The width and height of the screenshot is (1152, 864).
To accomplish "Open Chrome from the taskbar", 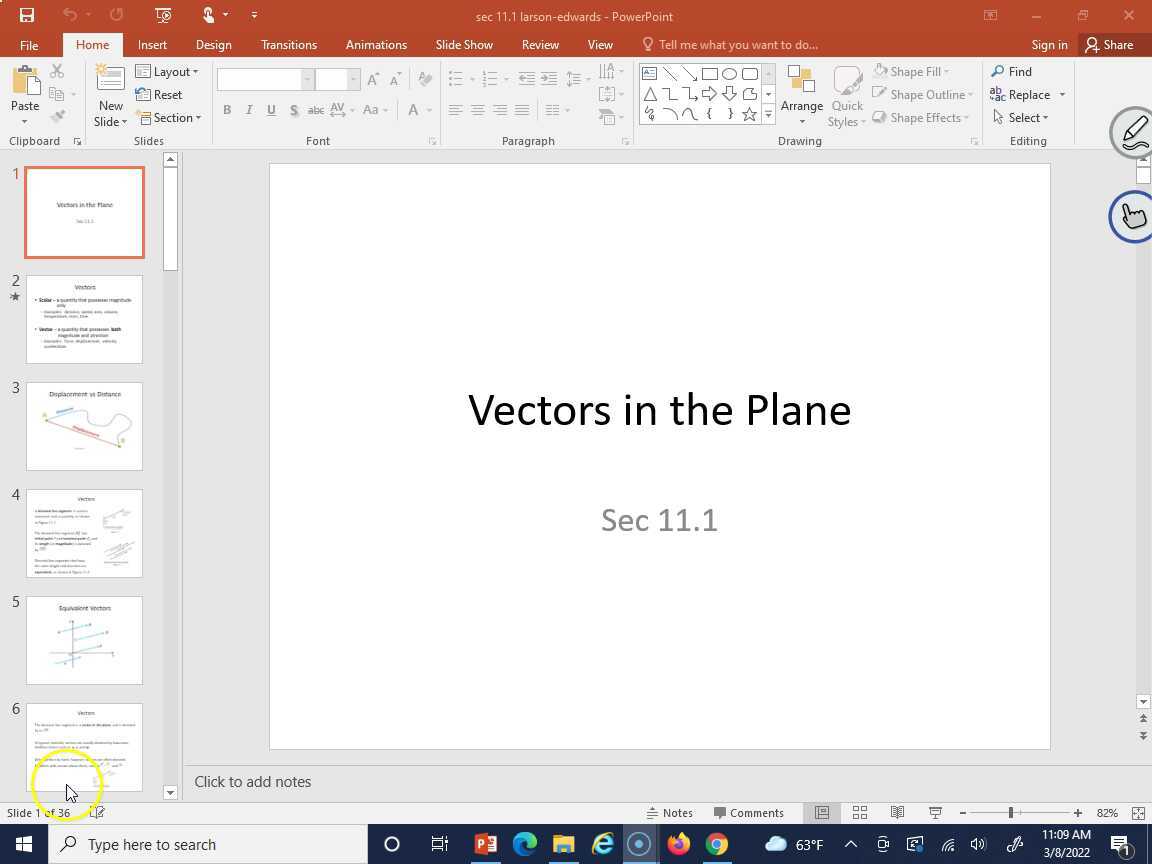I will (716, 844).
